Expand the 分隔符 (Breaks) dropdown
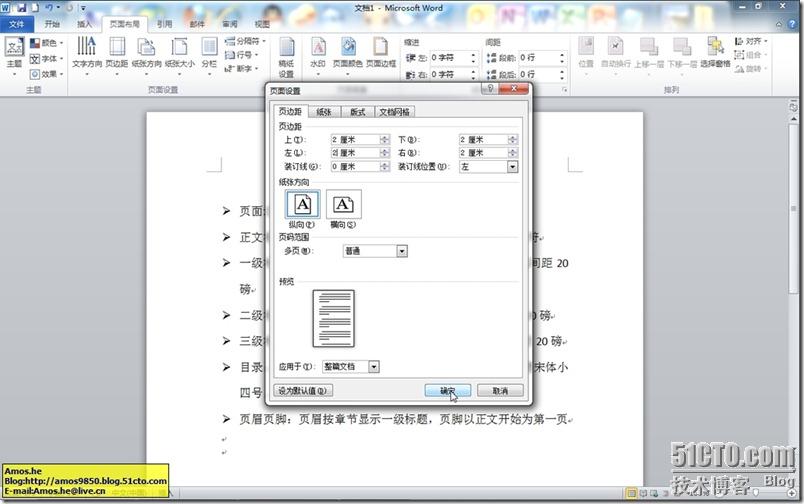Viewport: 804px width, 504px height. click(x=264, y=41)
